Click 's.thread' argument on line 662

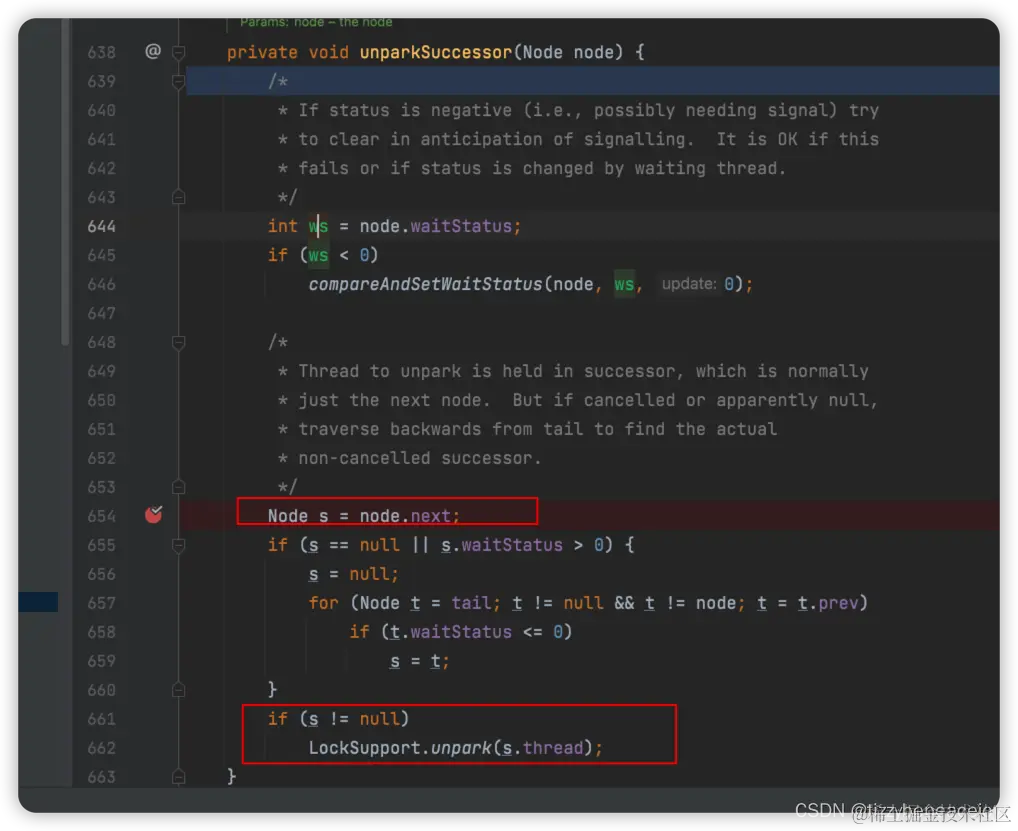[543, 748]
